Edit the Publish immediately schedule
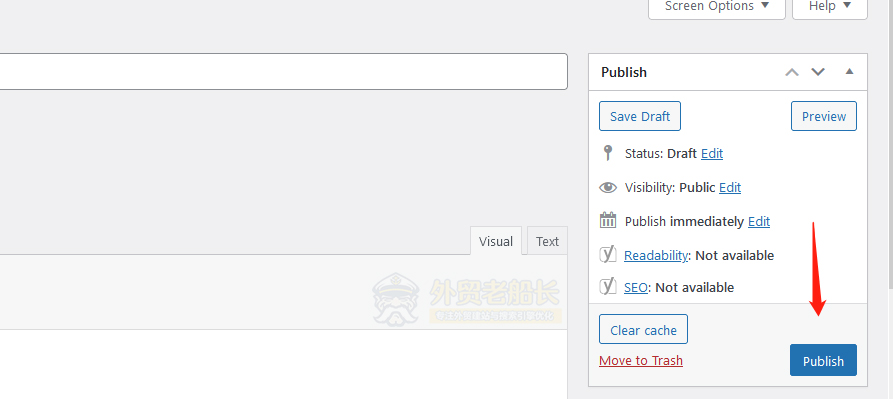 tap(759, 221)
